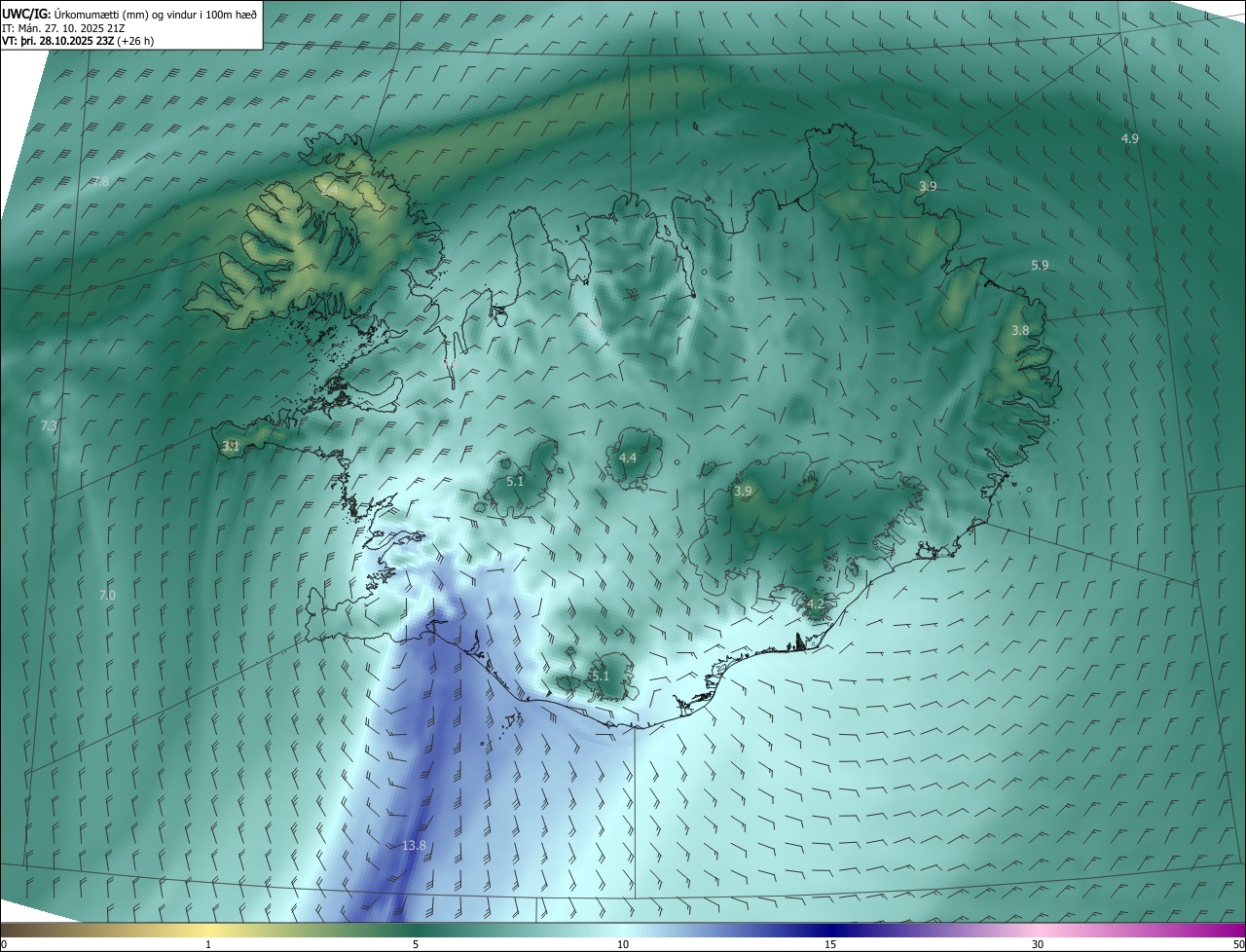Click the 2.4 label in the Westfjords
This screenshot has height=952, width=1246.
pos(331,189)
